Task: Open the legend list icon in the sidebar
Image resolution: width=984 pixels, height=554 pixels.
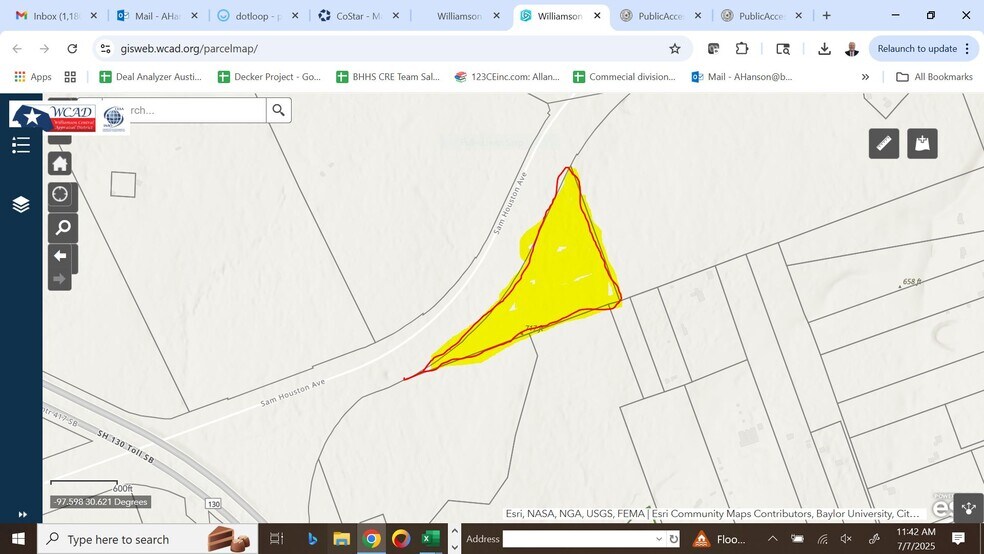Action: (x=21, y=145)
